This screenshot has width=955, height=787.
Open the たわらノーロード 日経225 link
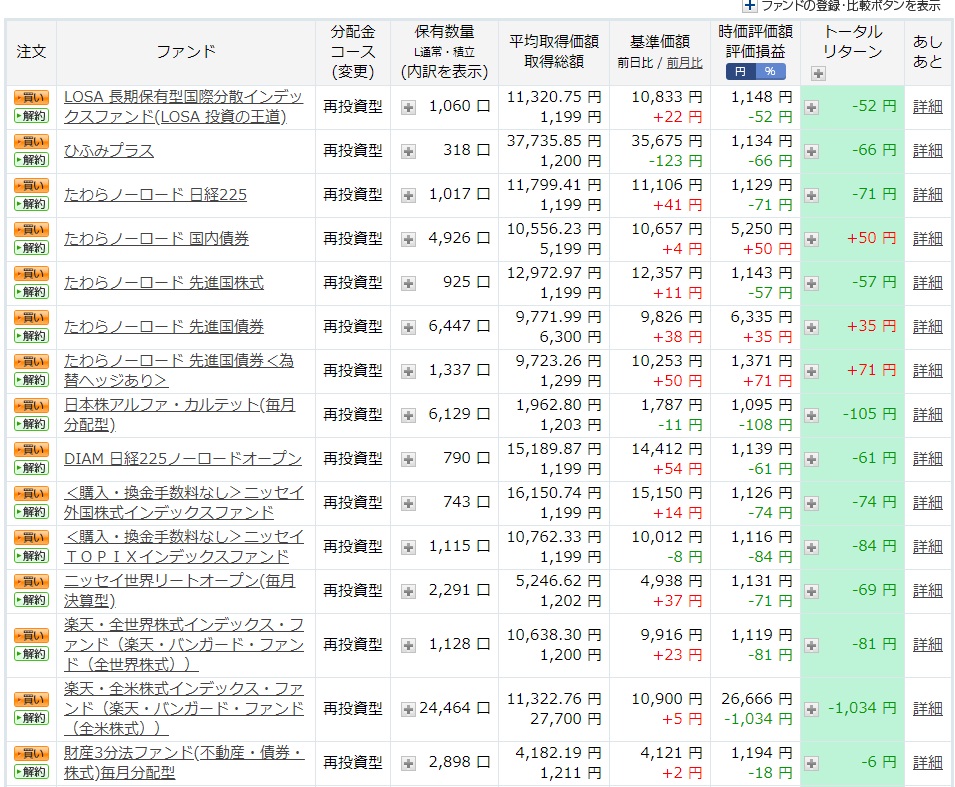pos(155,195)
